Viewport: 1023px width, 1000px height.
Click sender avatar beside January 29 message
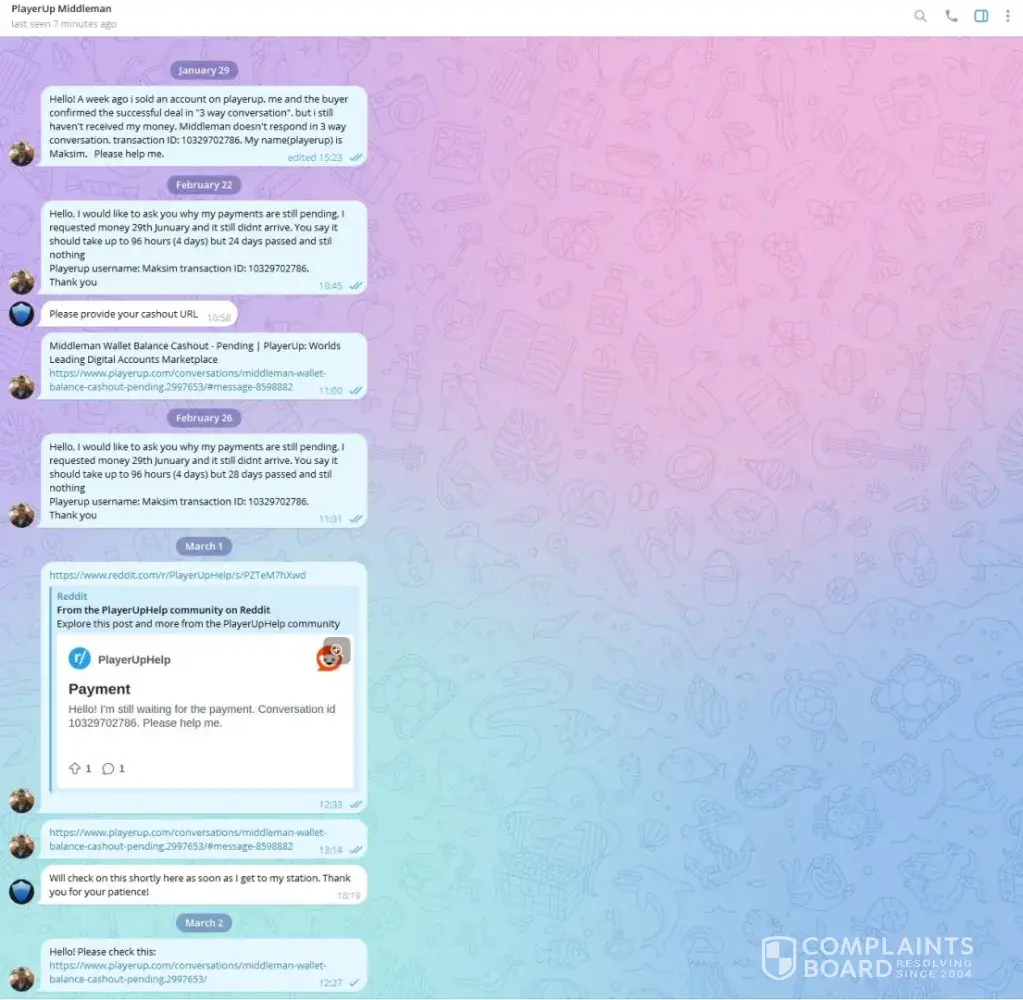pos(22,154)
